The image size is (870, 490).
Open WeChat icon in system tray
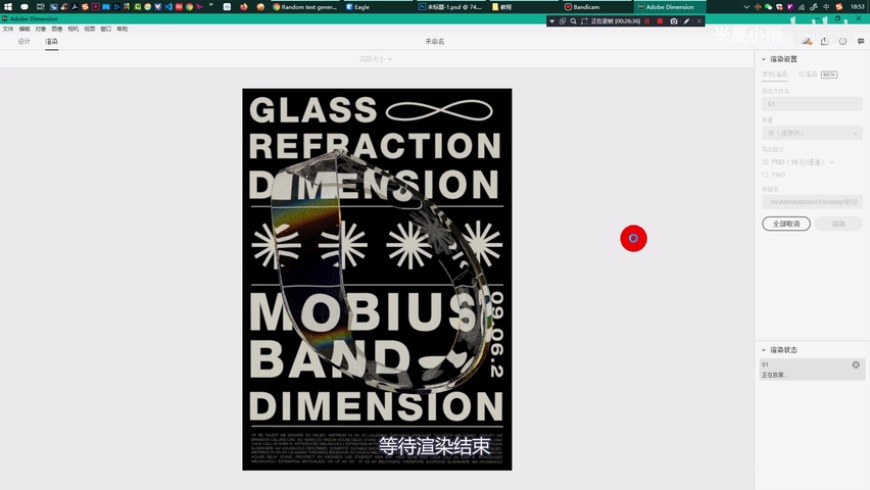pos(768,7)
